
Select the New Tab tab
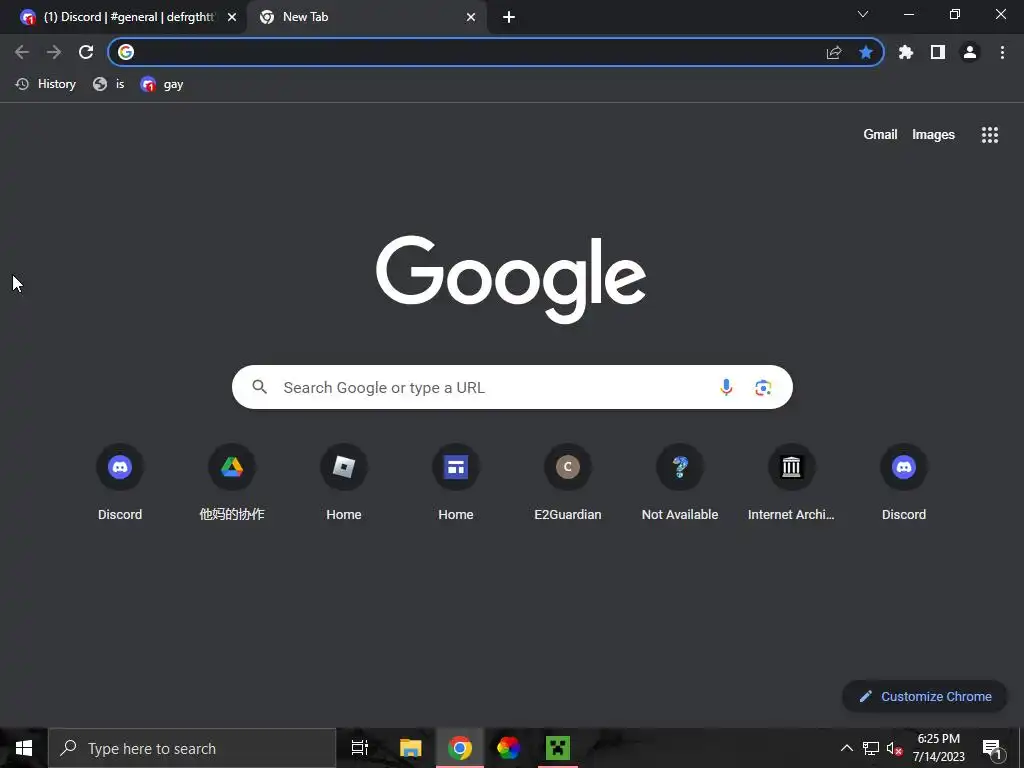coord(367,17)
